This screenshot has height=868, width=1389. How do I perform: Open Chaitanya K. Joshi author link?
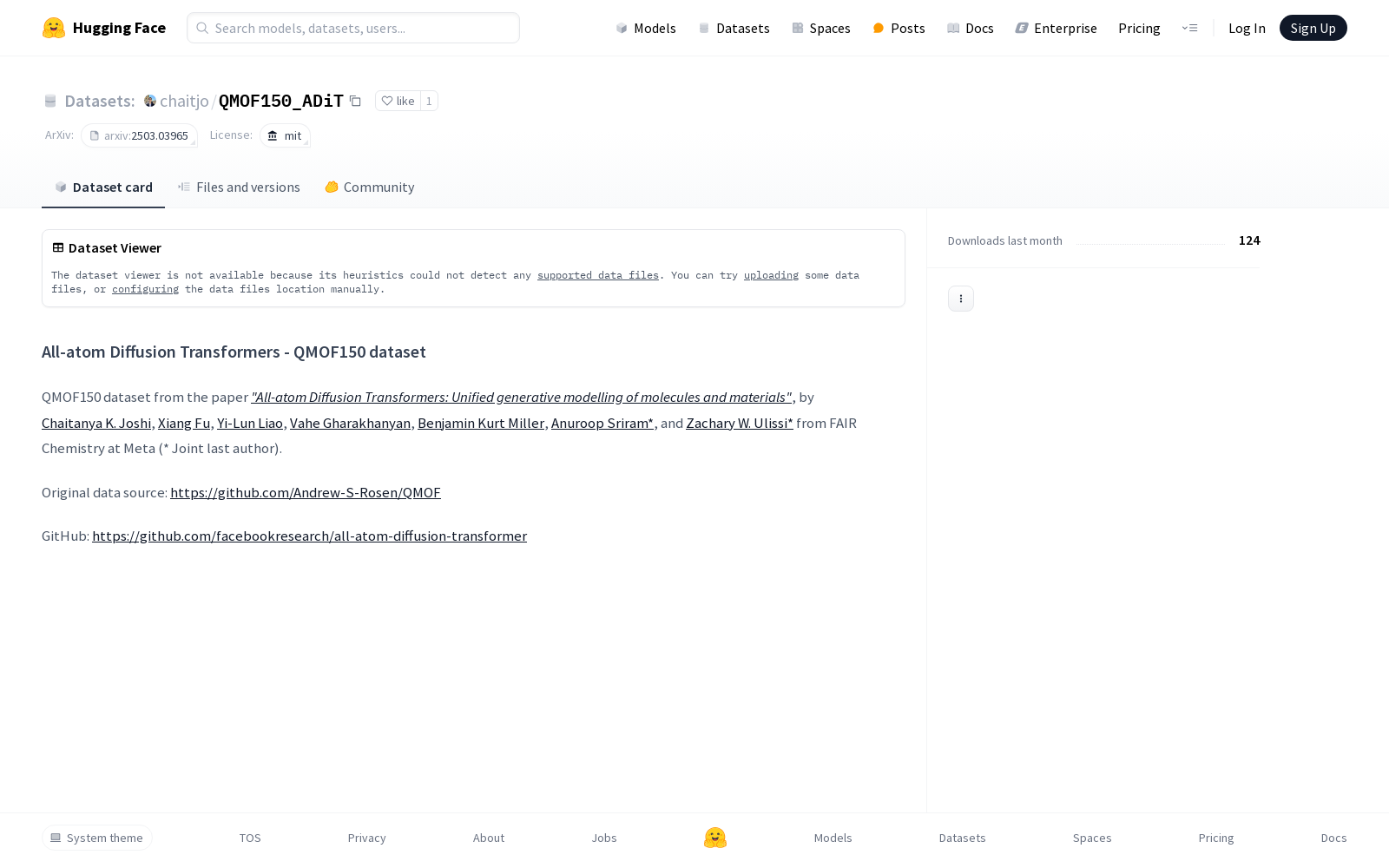(96, 423)
